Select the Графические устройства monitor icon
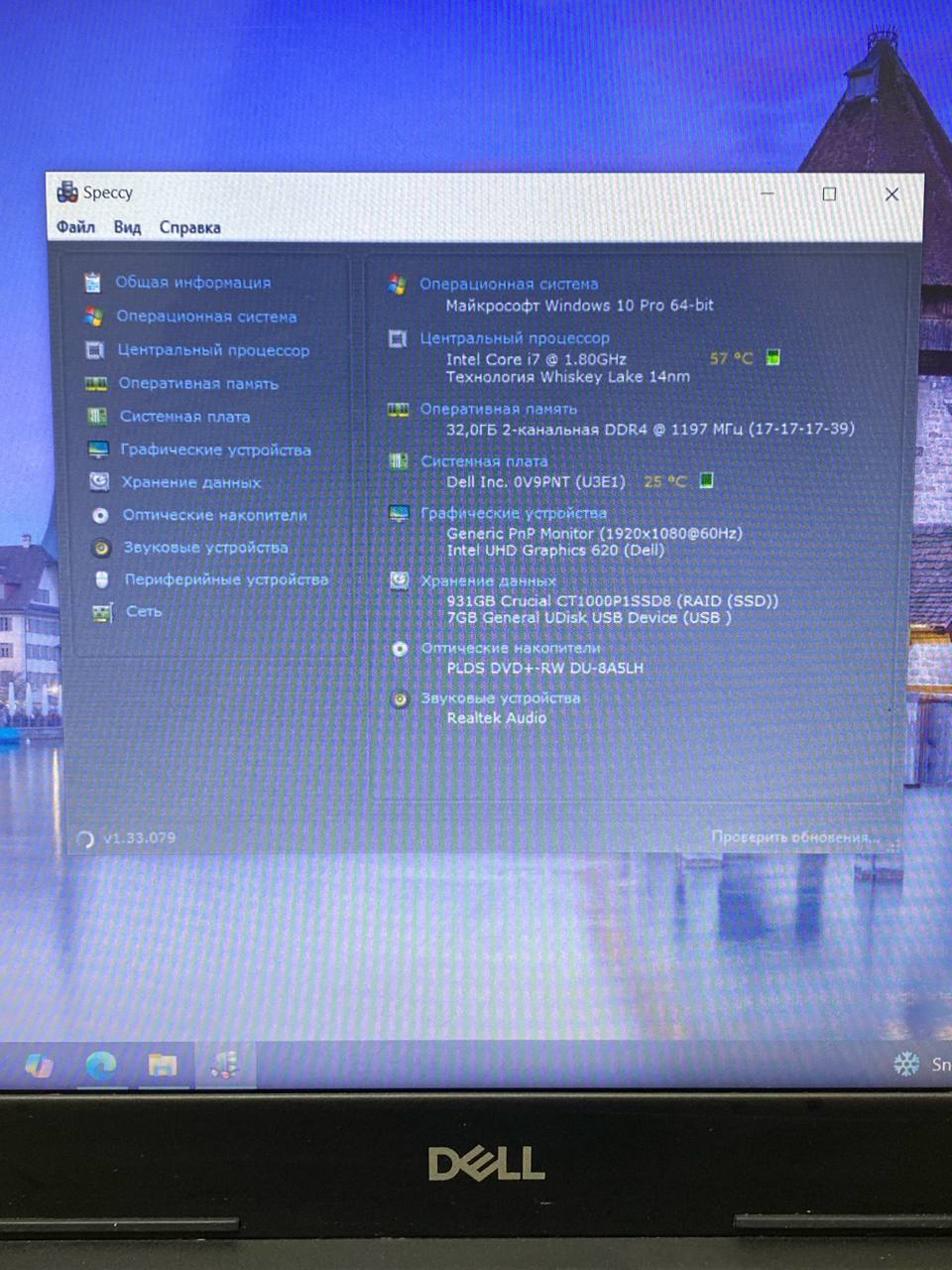 [x=97, y=449]
